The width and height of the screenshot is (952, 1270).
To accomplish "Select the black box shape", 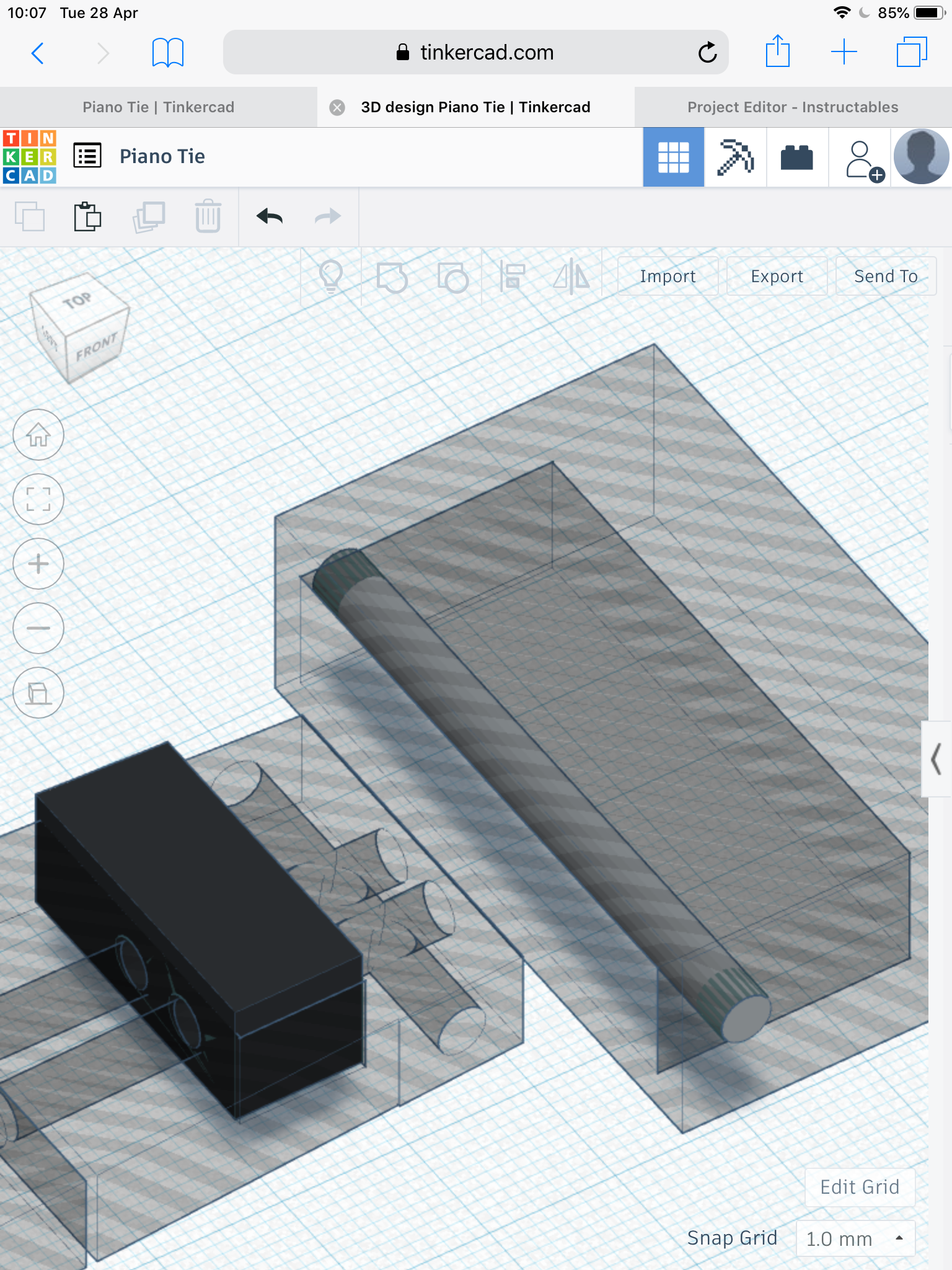I will 198,930.
